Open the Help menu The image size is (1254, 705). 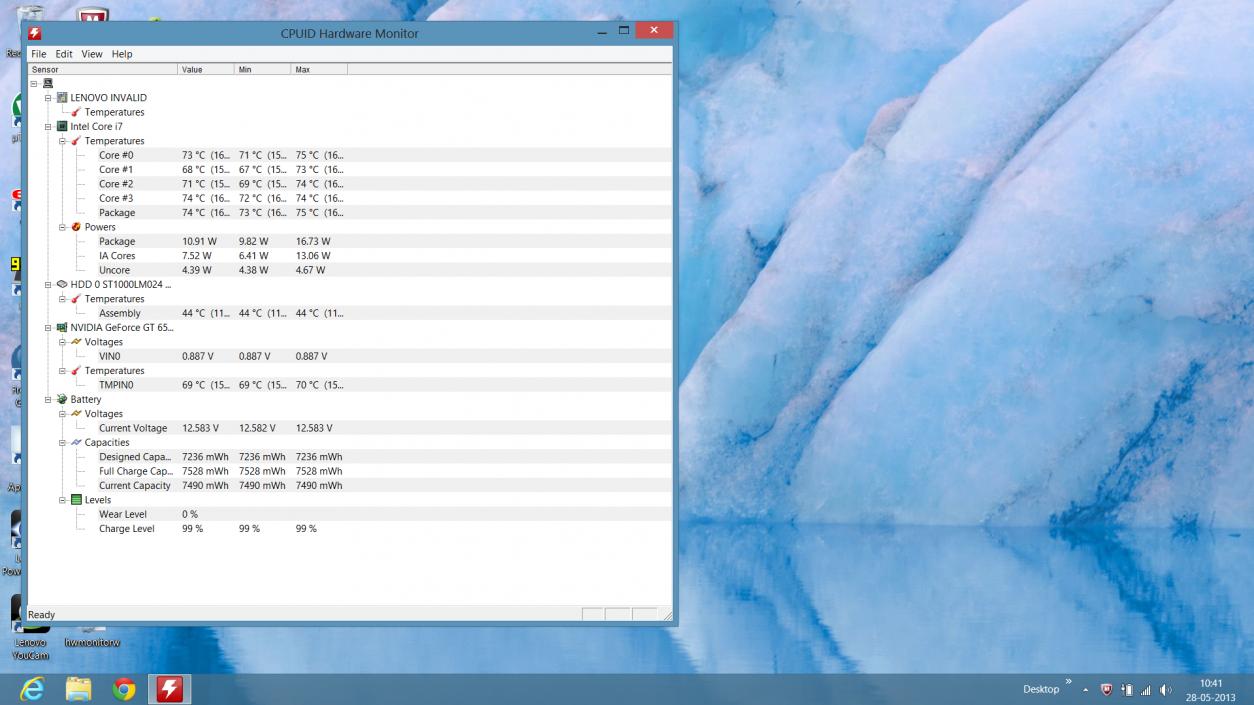tap(122, 54)
